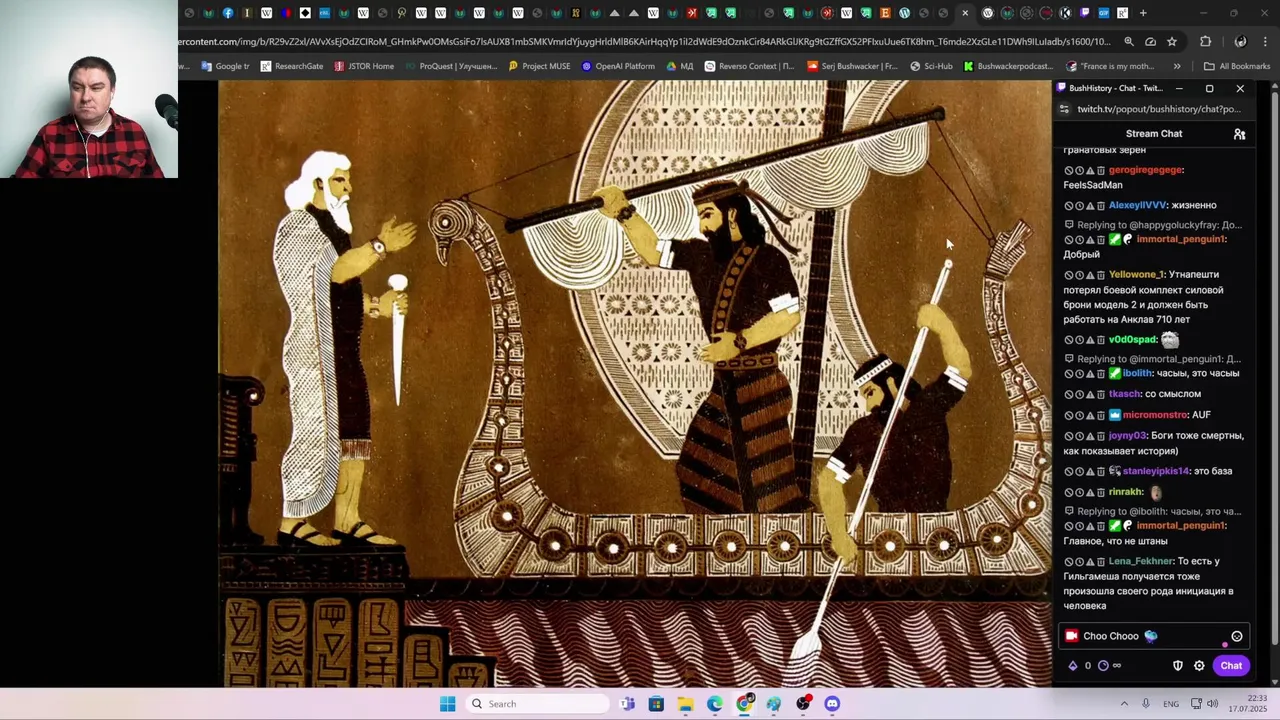The height and width of the screenshot is (720, 1280).
Task: Click the streamer webcam overlay
Action: [x=89, y=89]
